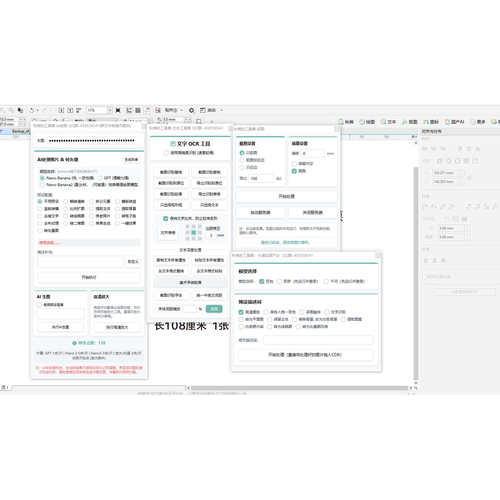The image size is (500, 500).
Task: Open the undo history dropdown arrow
Action: (38, 110)
